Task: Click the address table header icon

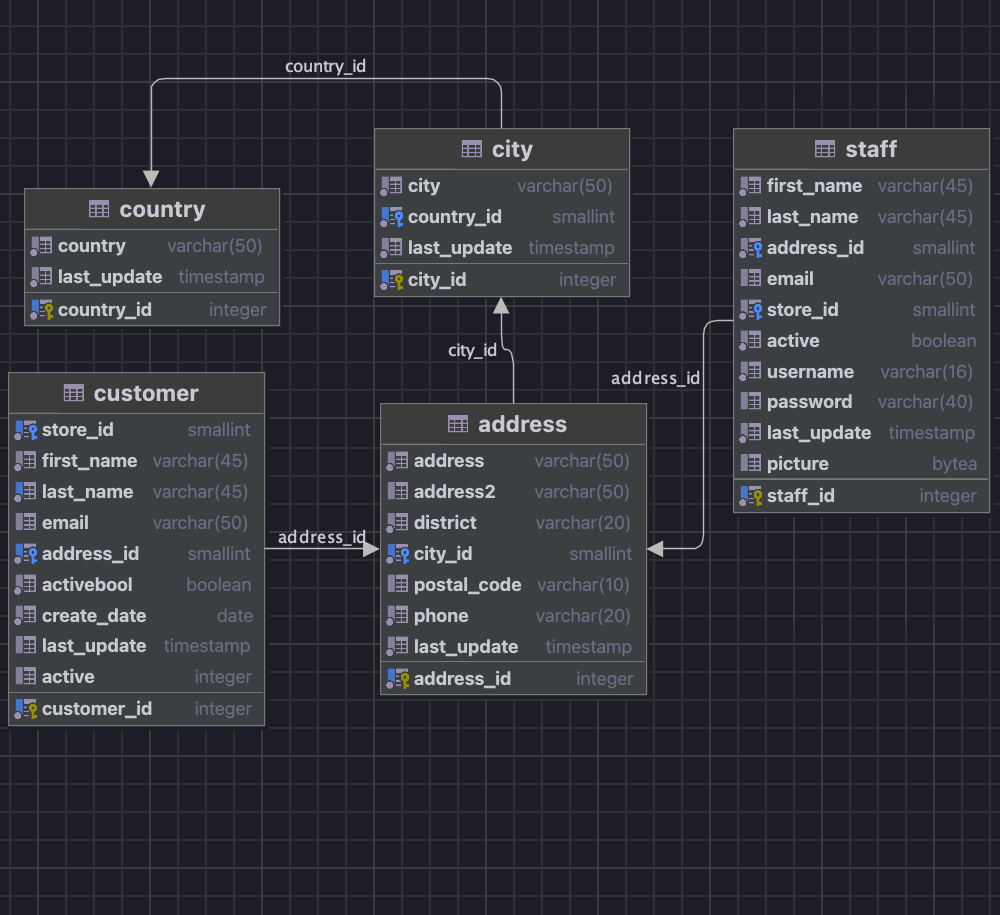Action: tap(458, 425)
